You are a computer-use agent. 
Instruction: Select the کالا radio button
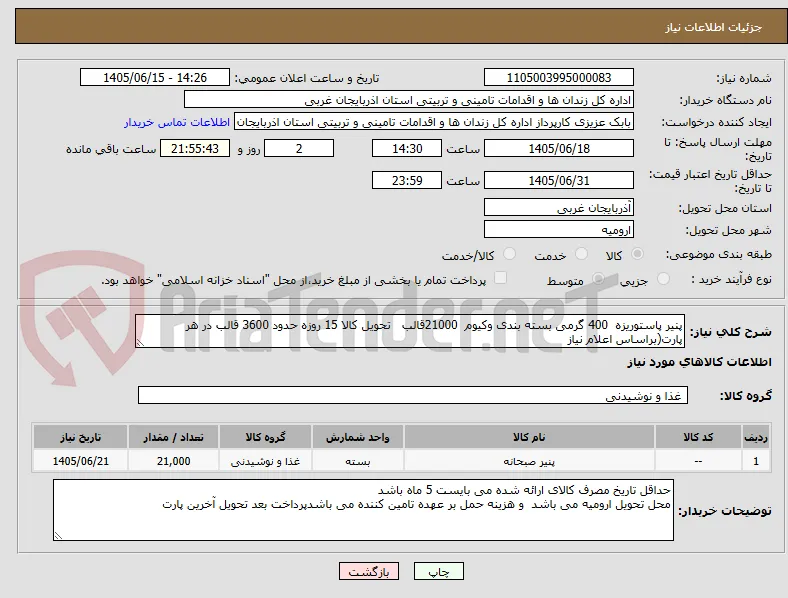click(x=637, y=254)
